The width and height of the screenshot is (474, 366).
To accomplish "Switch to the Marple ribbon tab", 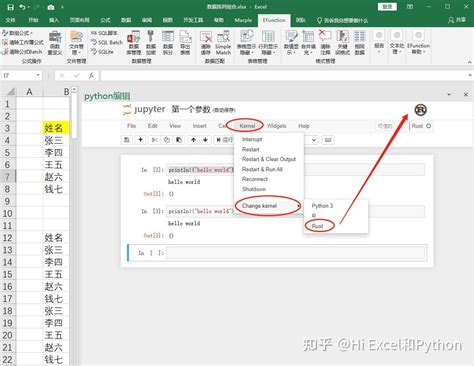I will point(243,20).
